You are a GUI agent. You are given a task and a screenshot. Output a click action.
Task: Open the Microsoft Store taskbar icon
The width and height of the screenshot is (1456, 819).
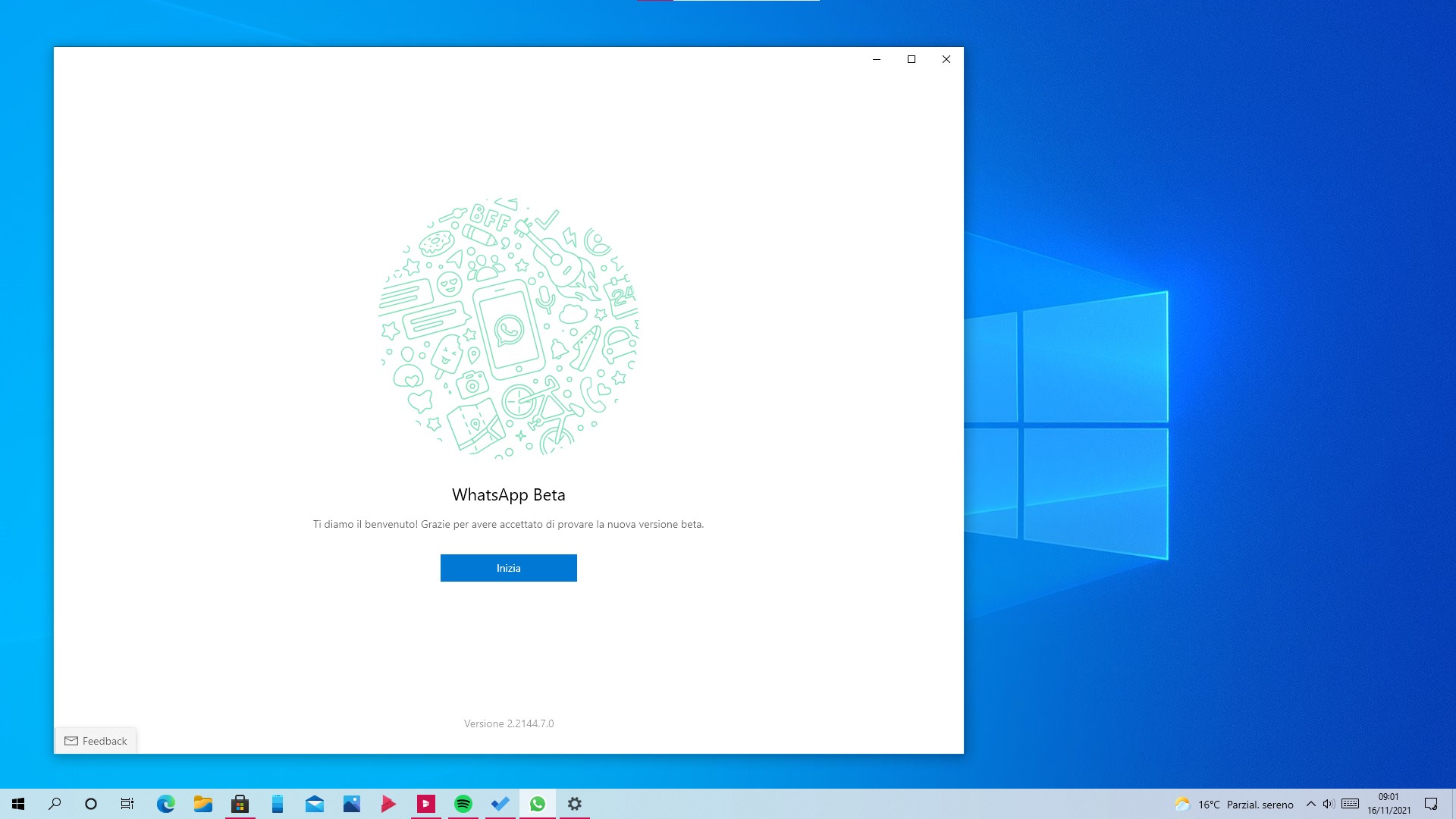240,804
